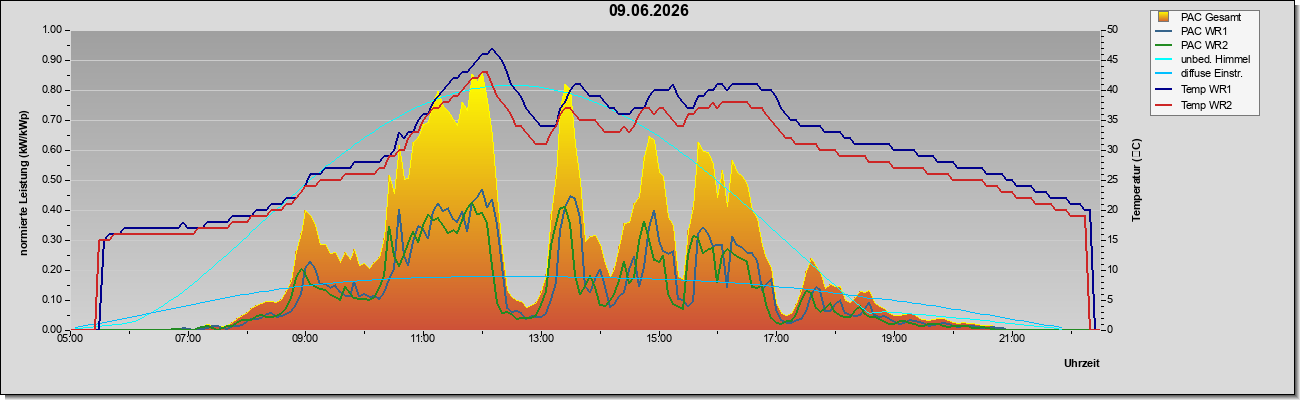Select the PAC WR2 legend label
This screenshot has width=1300, height=400.
point(1204,45)
